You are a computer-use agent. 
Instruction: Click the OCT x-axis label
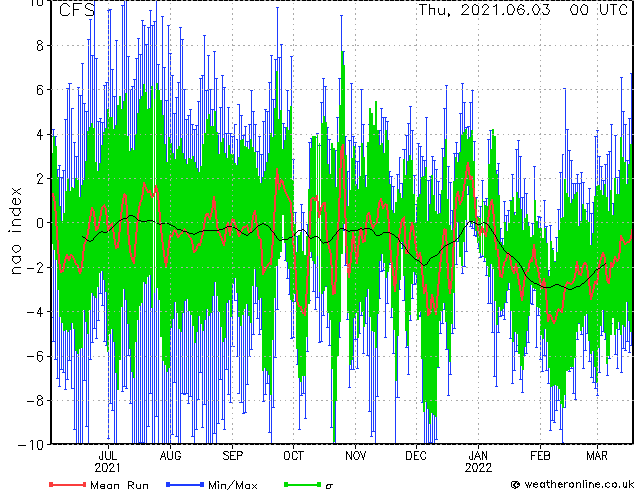(293, 456)
